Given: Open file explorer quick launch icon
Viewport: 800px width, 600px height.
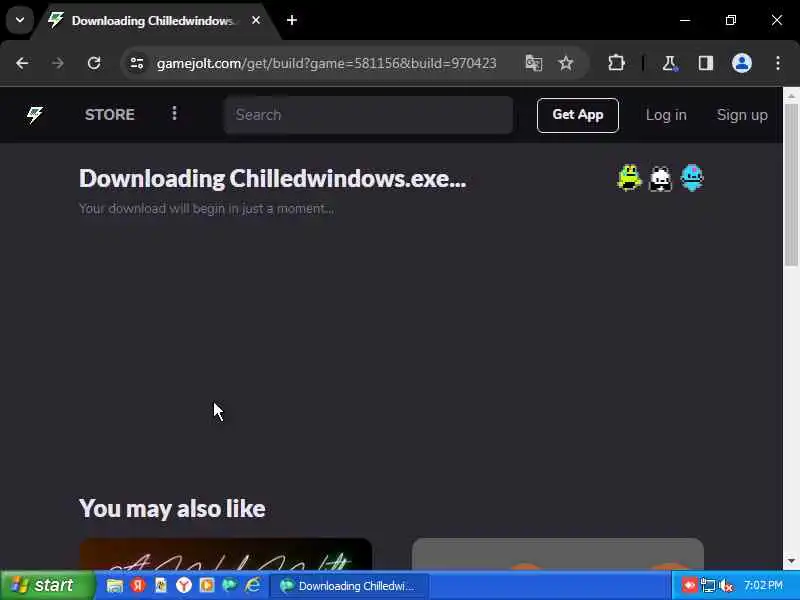Looking at the screenshot, I should coord(115,585).
